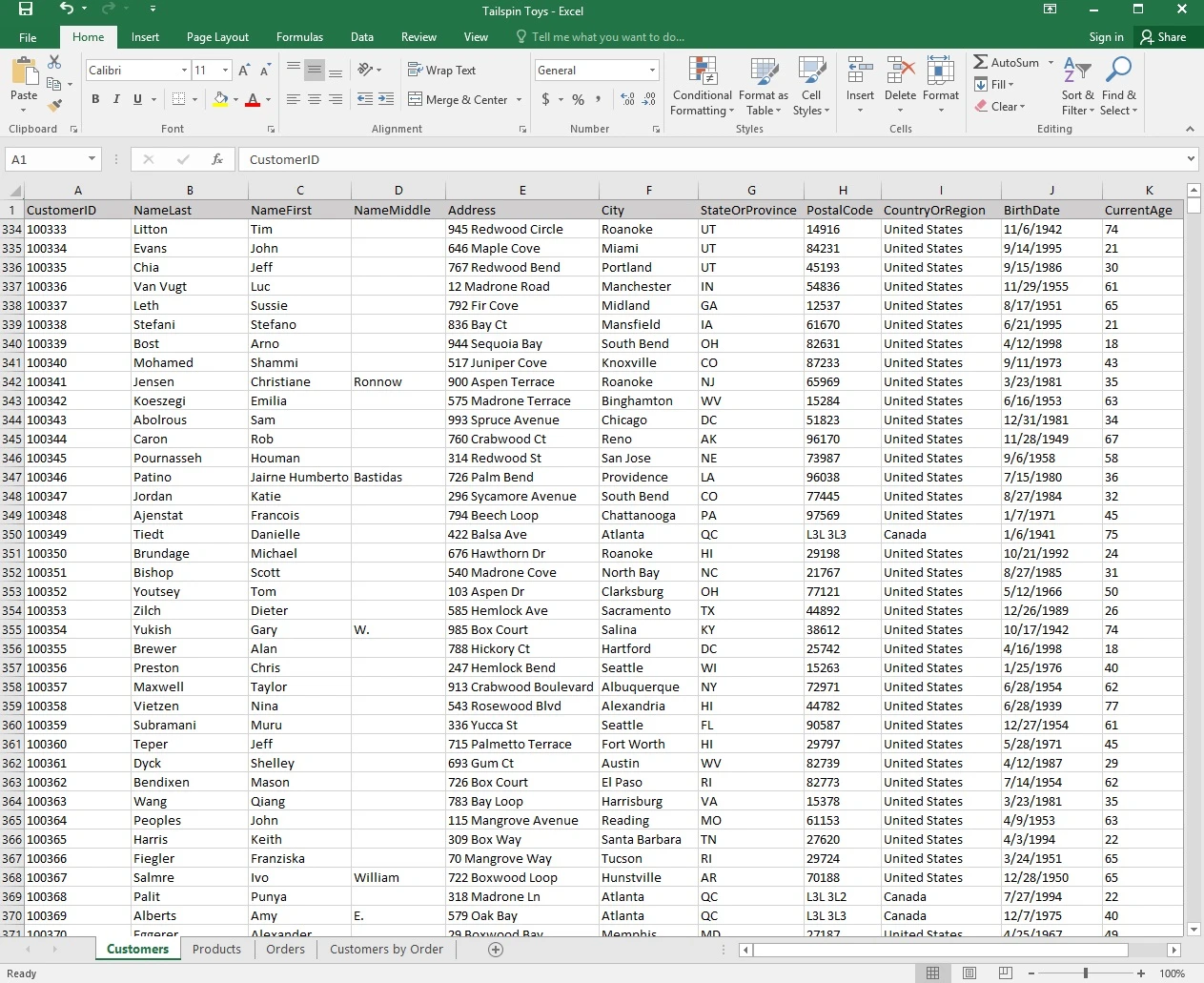The width and height of the screenshot is (1204, 983).
Task: Open Sort & Filter tool
Action: point(1077,86)
